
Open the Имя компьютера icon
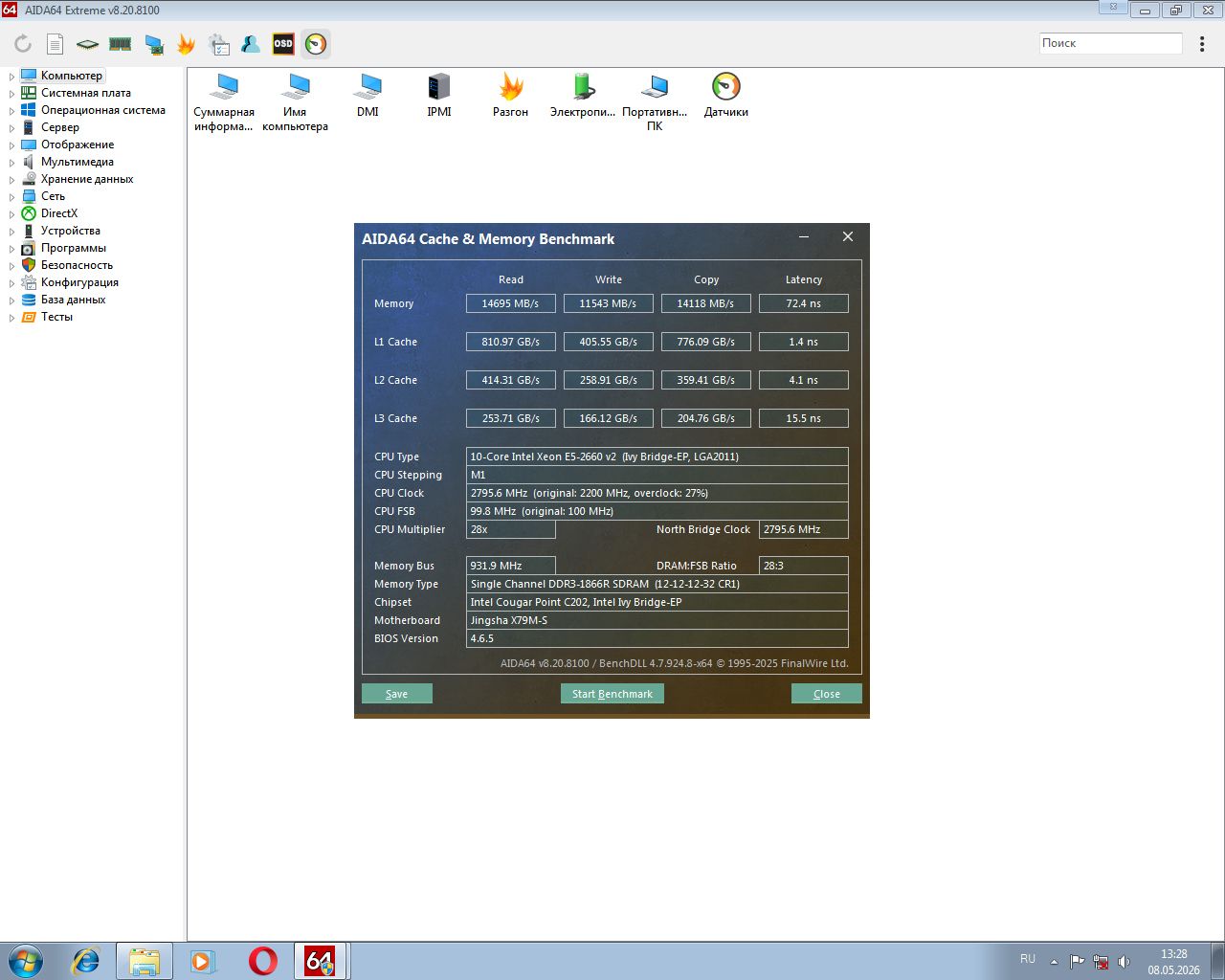coord(295,102)
